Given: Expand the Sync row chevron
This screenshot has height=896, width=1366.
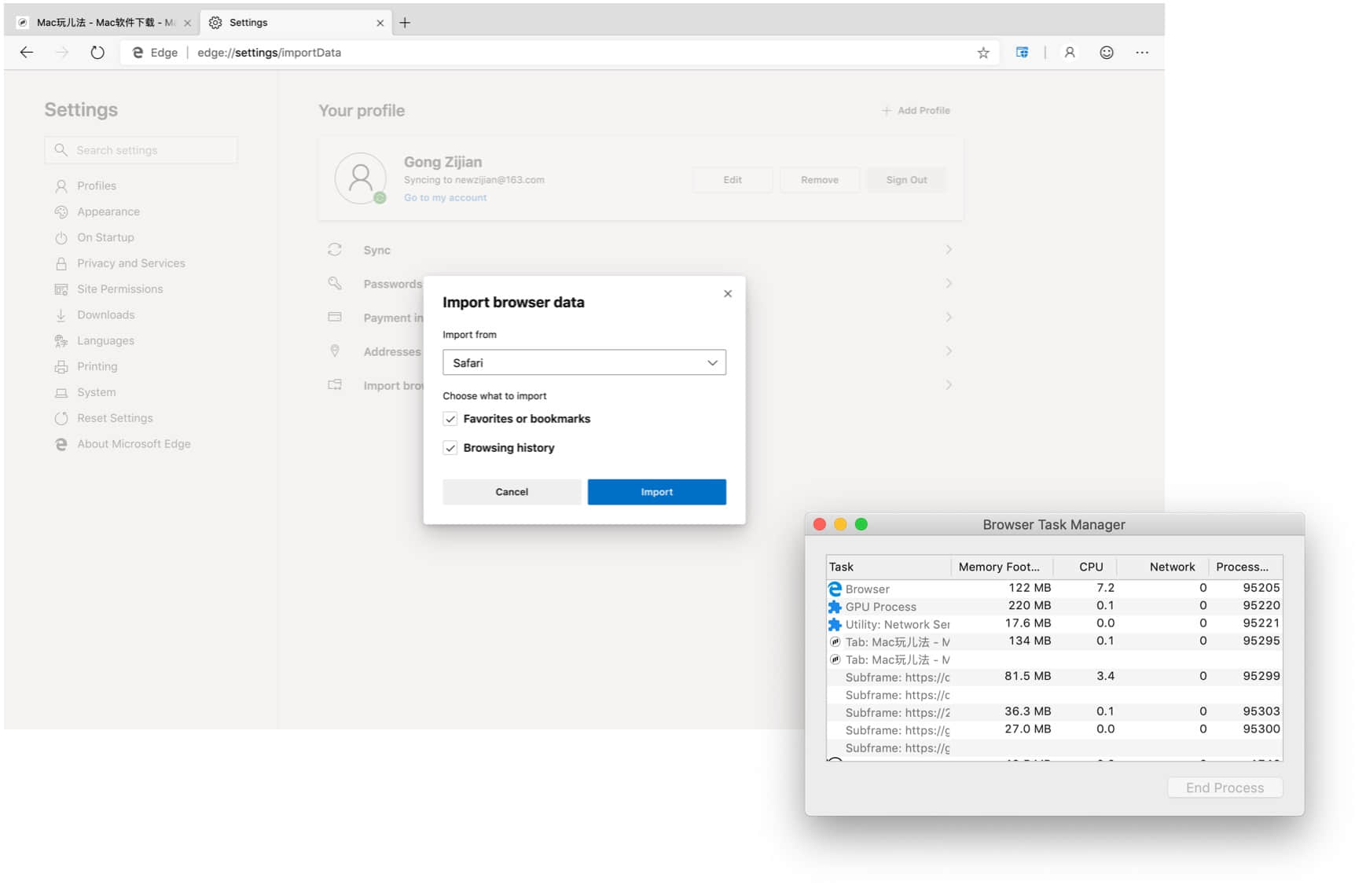Looking at the screenshot, I should [949, 250].
